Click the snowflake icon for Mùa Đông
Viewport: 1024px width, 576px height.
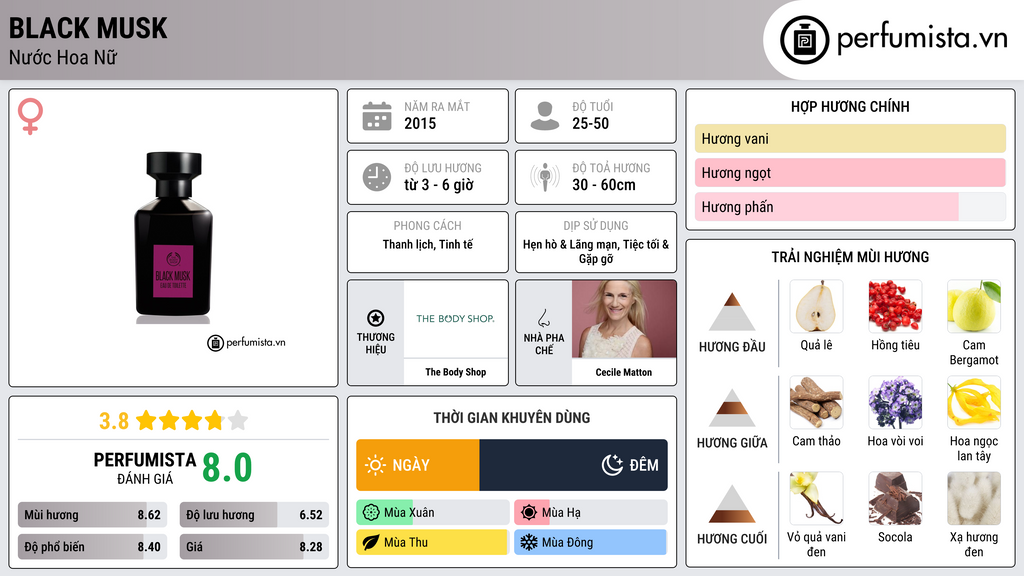[x=529, y=542]
